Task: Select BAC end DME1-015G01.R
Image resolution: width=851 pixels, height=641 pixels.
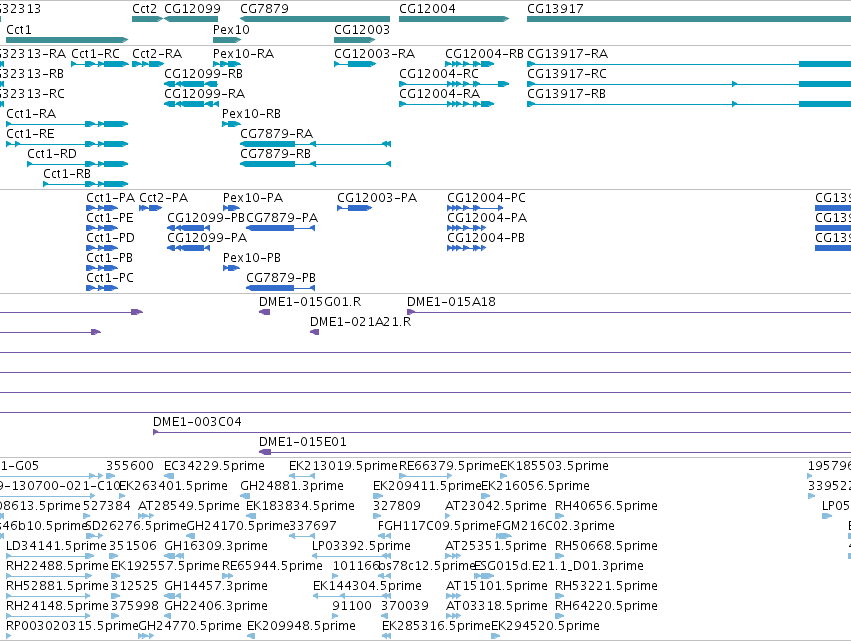Action: (310, 302)
